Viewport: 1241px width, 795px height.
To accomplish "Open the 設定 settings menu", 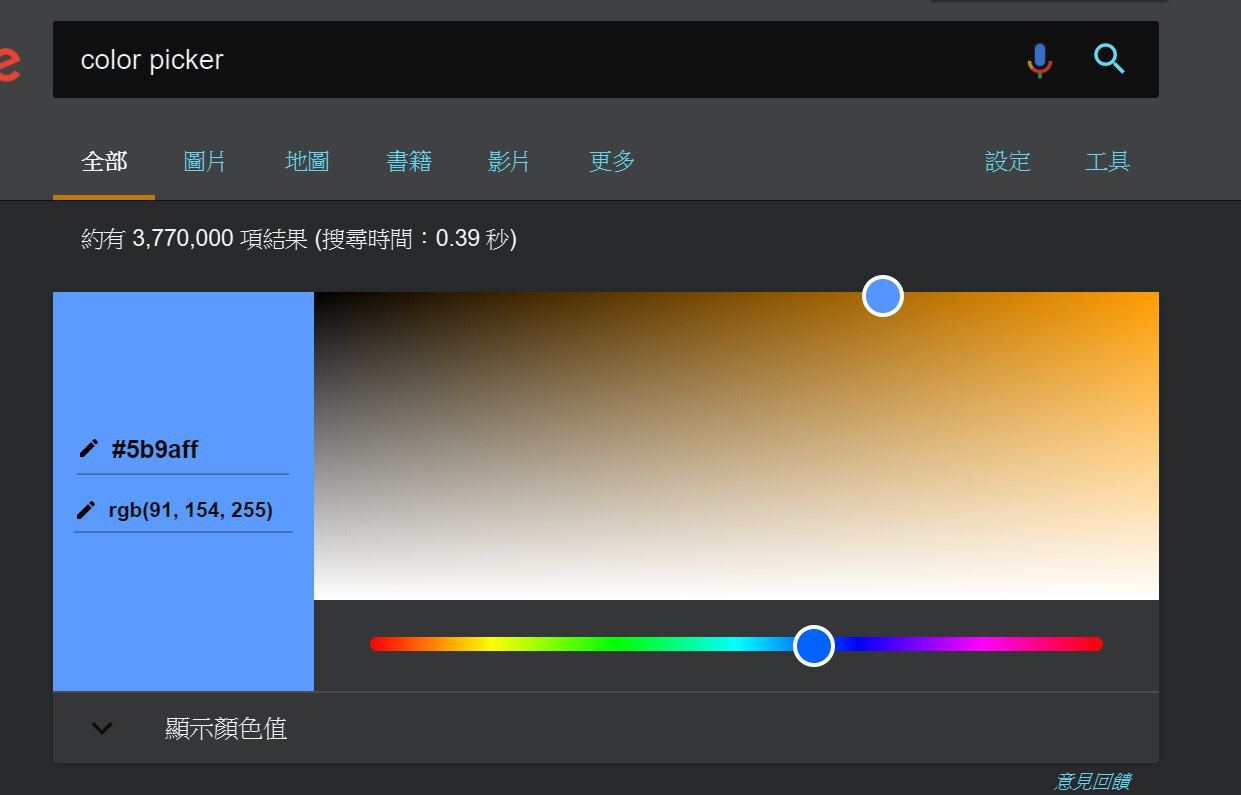I will [x=1007, y=161].
